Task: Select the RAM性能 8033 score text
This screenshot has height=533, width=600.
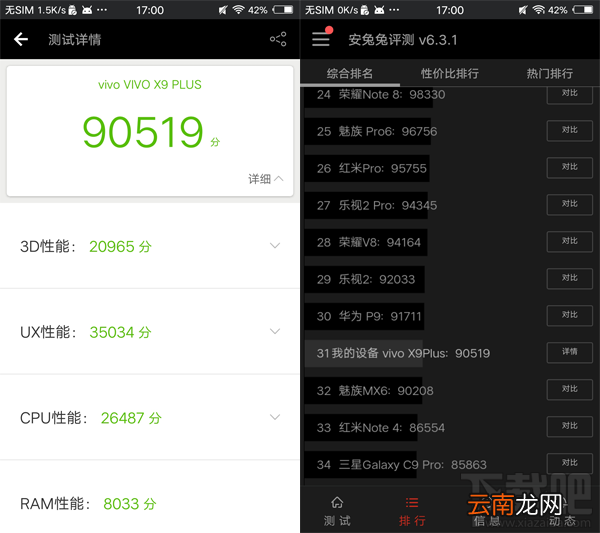Action: click(88, 504)
